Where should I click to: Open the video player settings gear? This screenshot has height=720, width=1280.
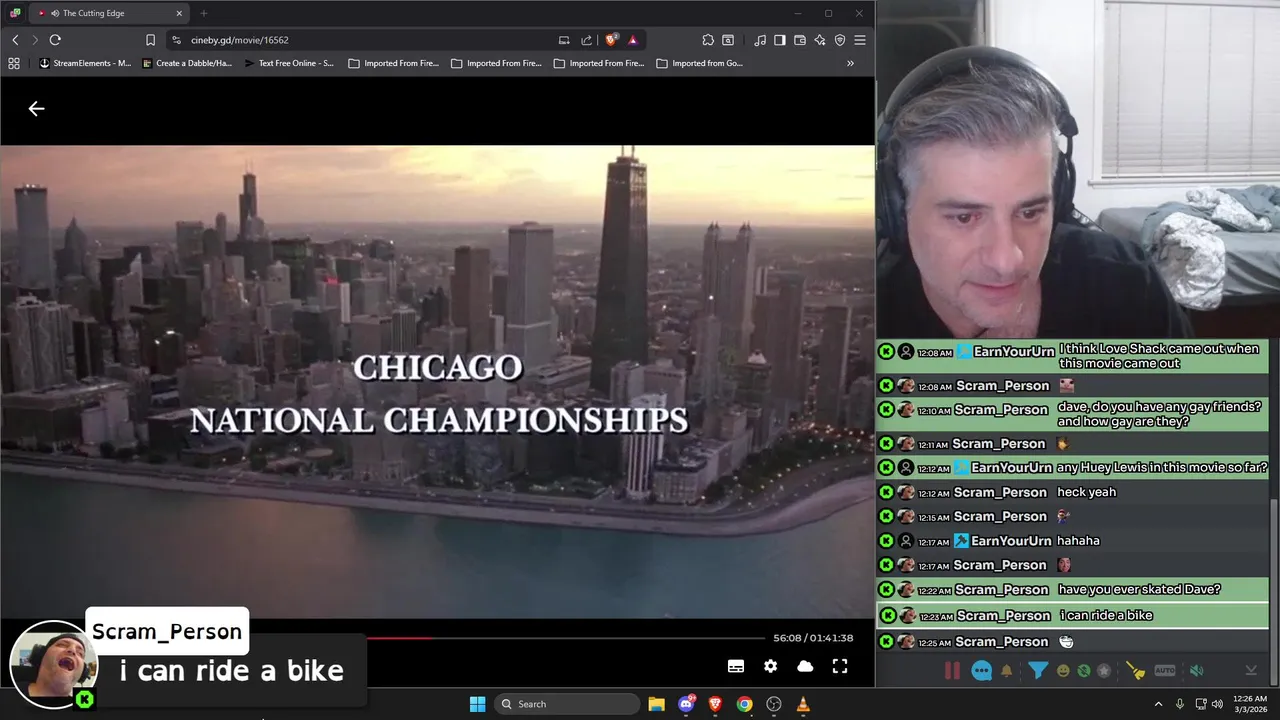(x=770, y=666)
